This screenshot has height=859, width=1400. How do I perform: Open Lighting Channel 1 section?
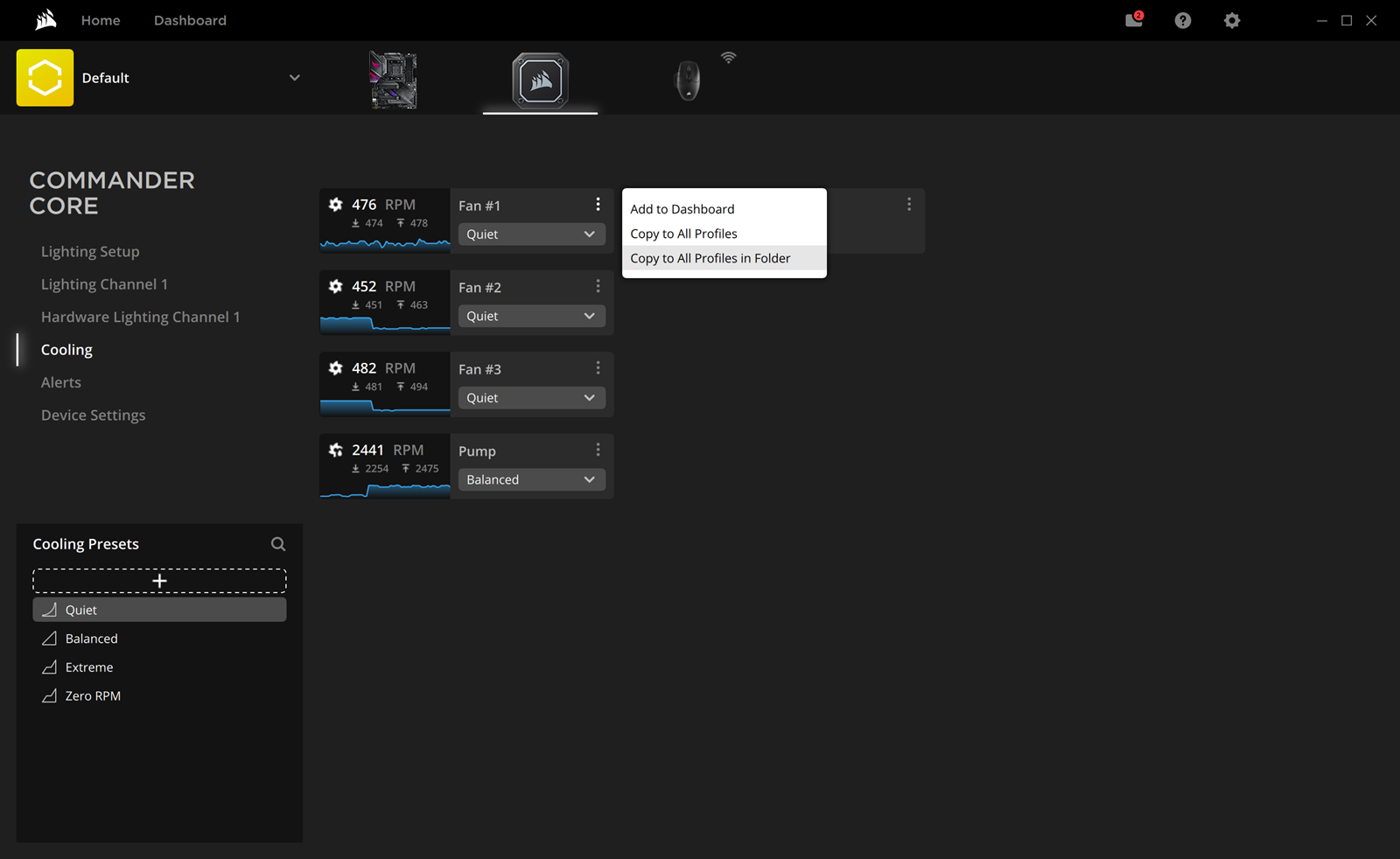[x=104, y=284]
